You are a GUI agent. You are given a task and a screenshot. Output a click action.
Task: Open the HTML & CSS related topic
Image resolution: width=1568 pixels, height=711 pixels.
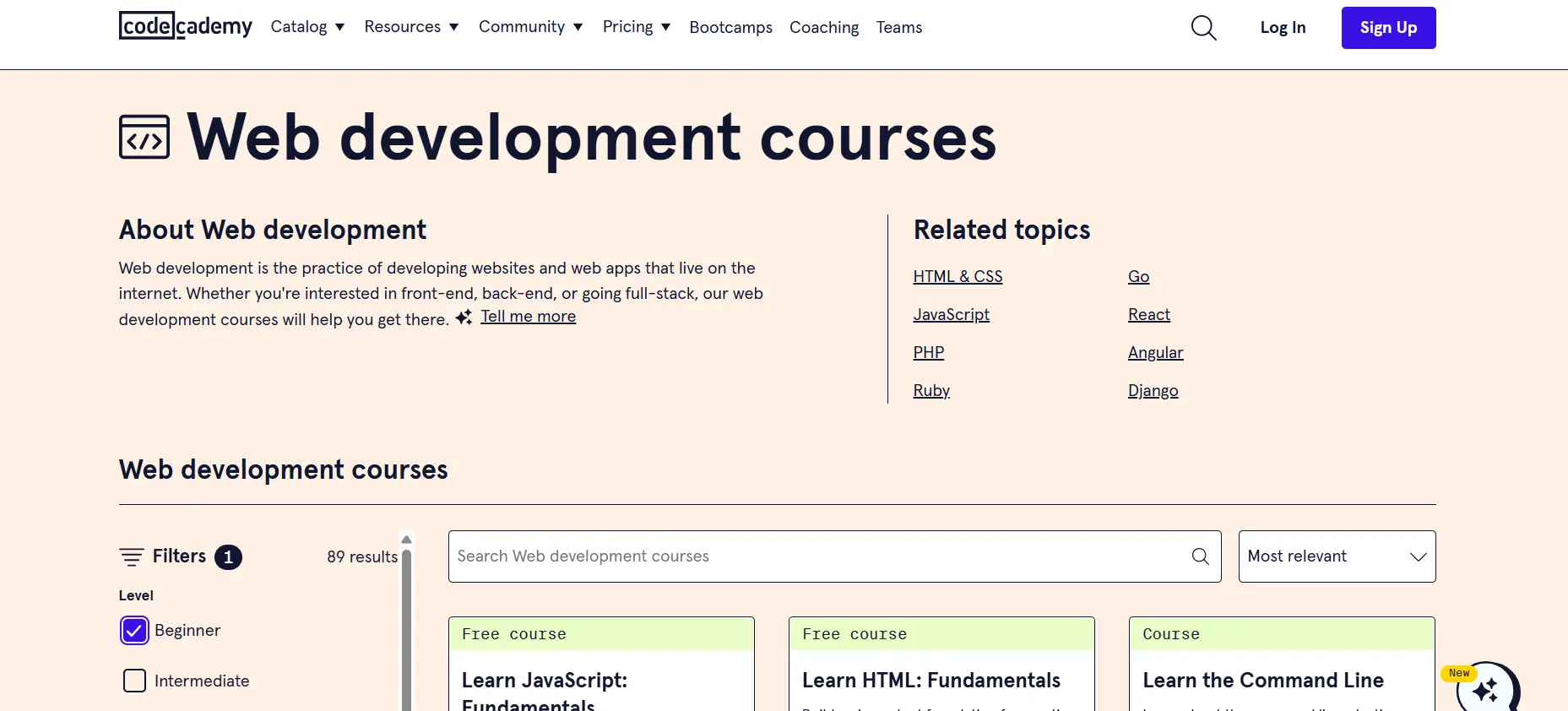[958, 277]
